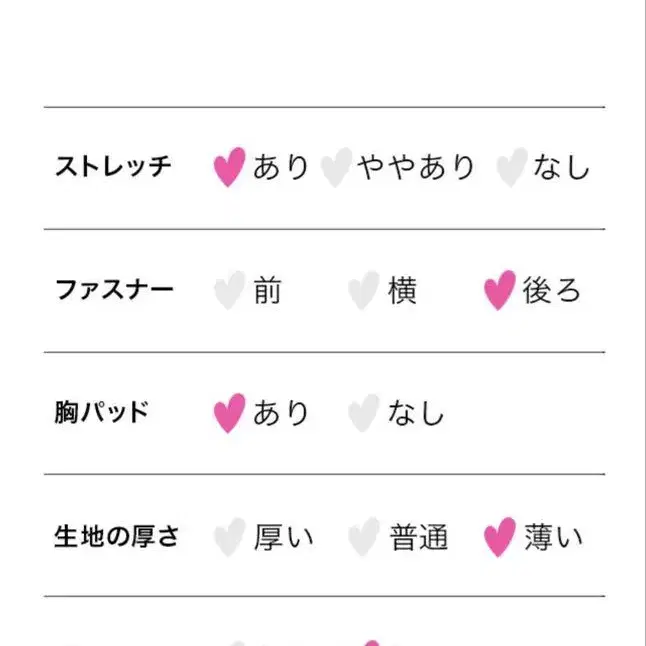
Task: Click the pink heart beside ストレッチ あり
Action: (229, 167)
